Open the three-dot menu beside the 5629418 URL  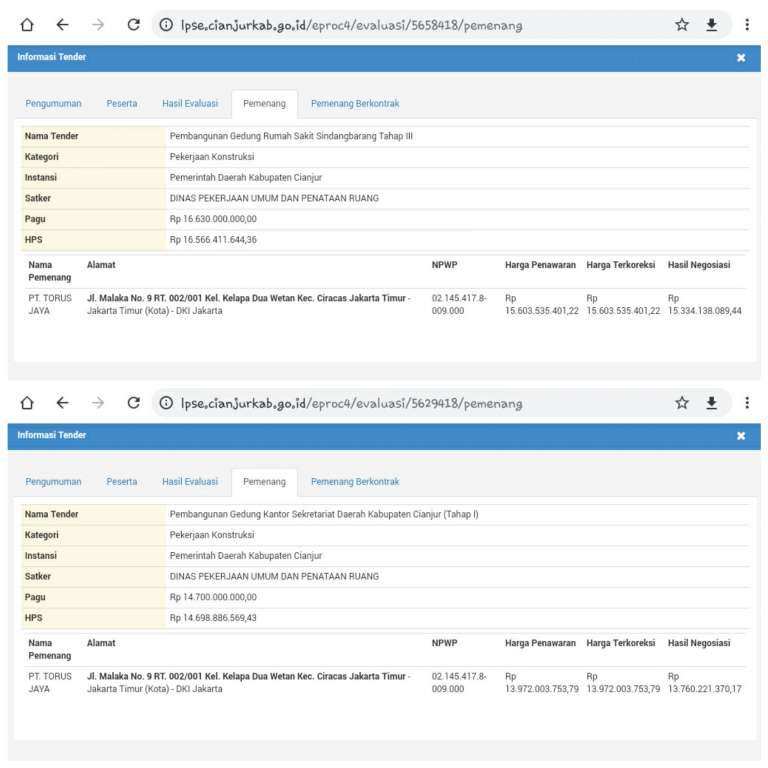click(x=746, y=403)
